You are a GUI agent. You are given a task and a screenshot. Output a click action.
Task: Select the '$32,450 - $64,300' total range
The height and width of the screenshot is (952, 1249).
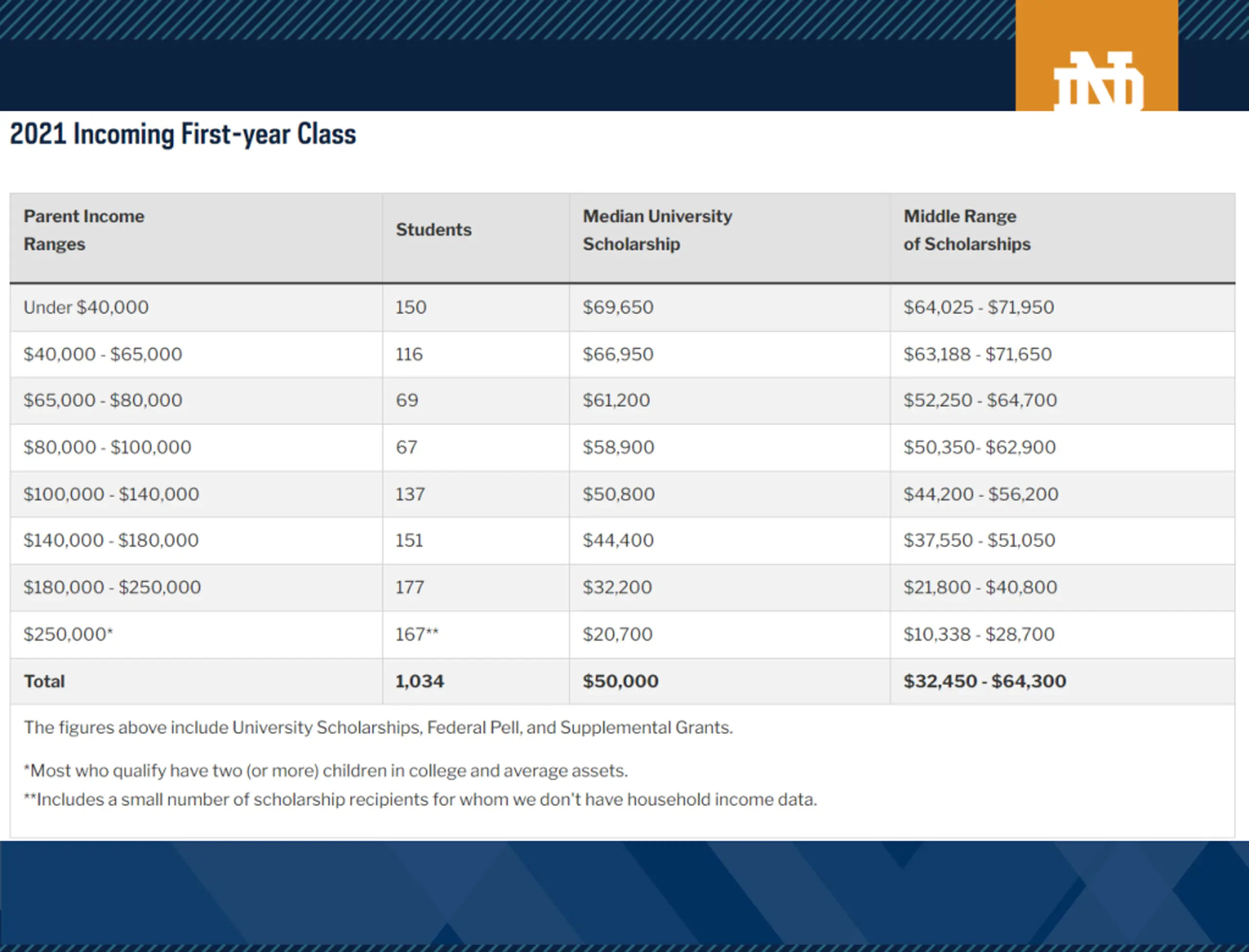coord(985,681)
